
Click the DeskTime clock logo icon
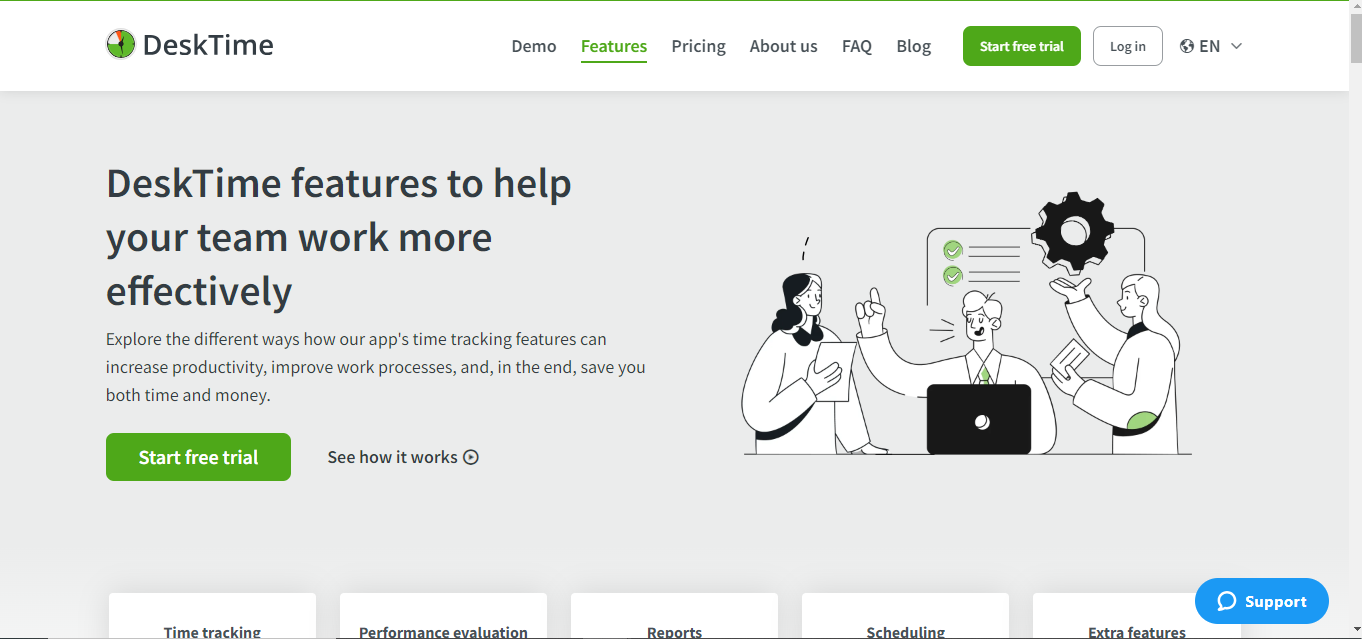point(120,44)
